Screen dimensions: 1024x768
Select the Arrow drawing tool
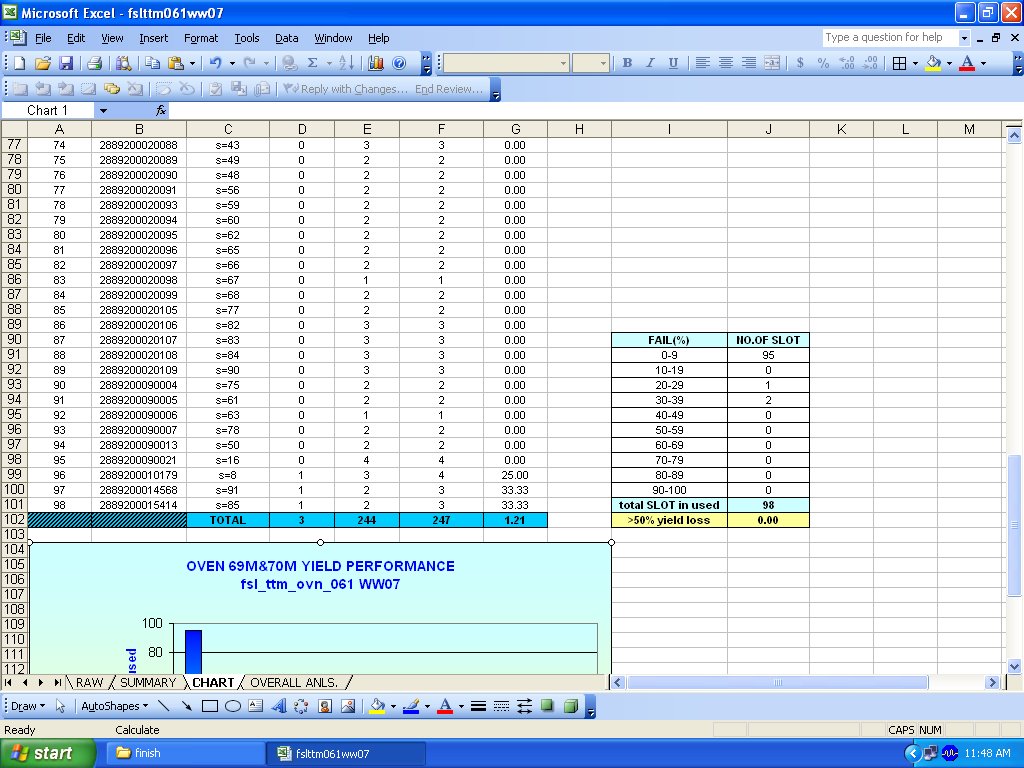(187, 706)
